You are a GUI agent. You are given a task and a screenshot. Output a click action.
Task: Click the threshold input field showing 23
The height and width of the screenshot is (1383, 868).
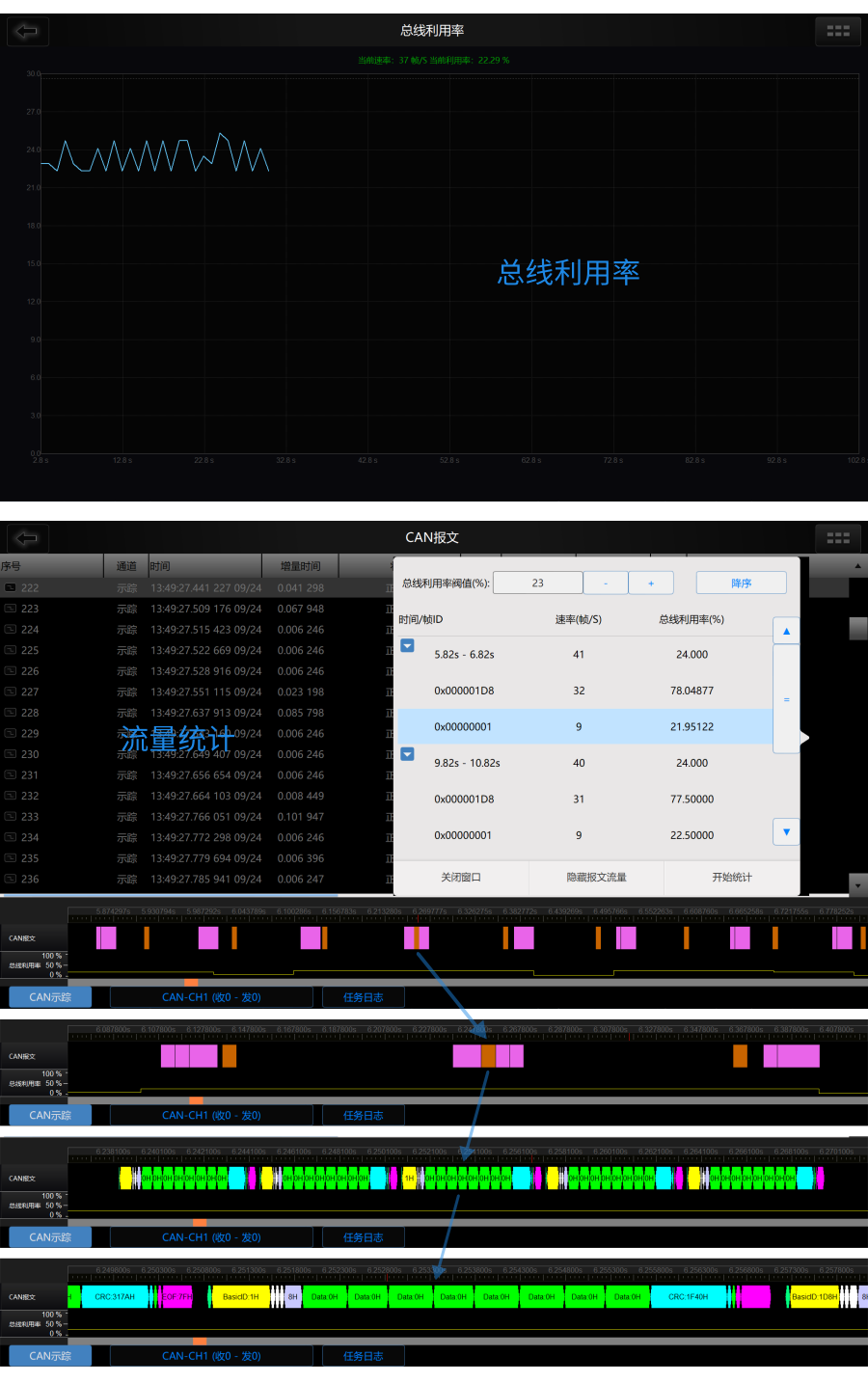pyautogui.click(x=537, y=583)
